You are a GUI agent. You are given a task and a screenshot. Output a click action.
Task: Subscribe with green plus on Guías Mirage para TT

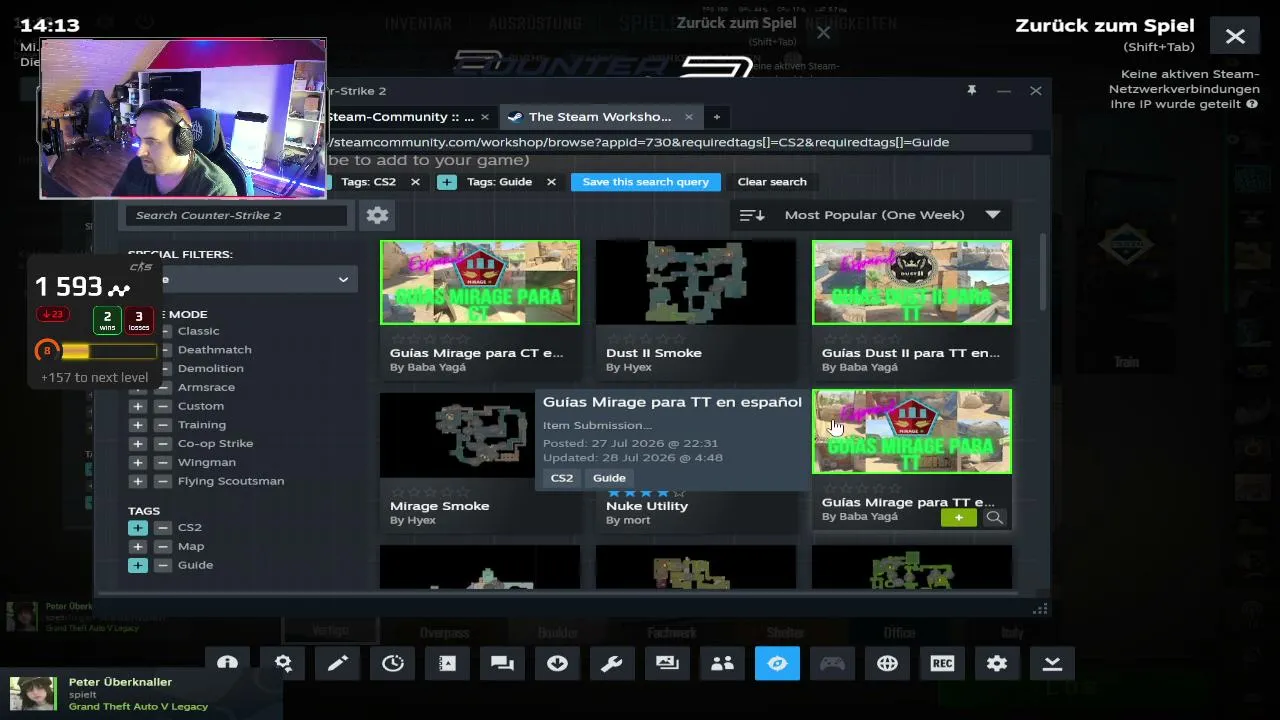[959, 518]
